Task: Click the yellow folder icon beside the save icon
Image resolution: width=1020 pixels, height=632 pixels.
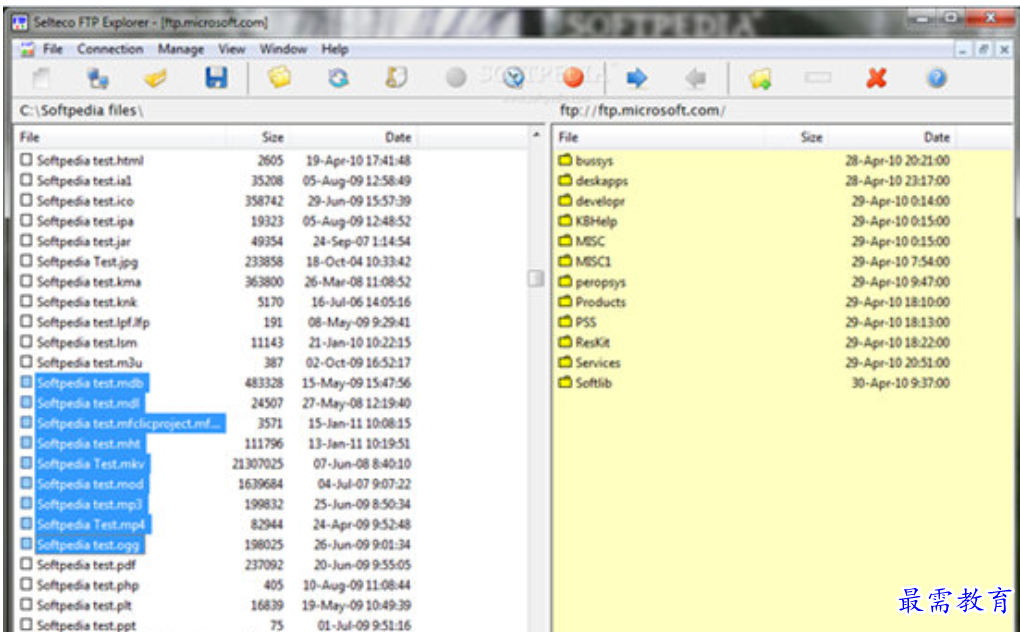Action: pos(279,78)
